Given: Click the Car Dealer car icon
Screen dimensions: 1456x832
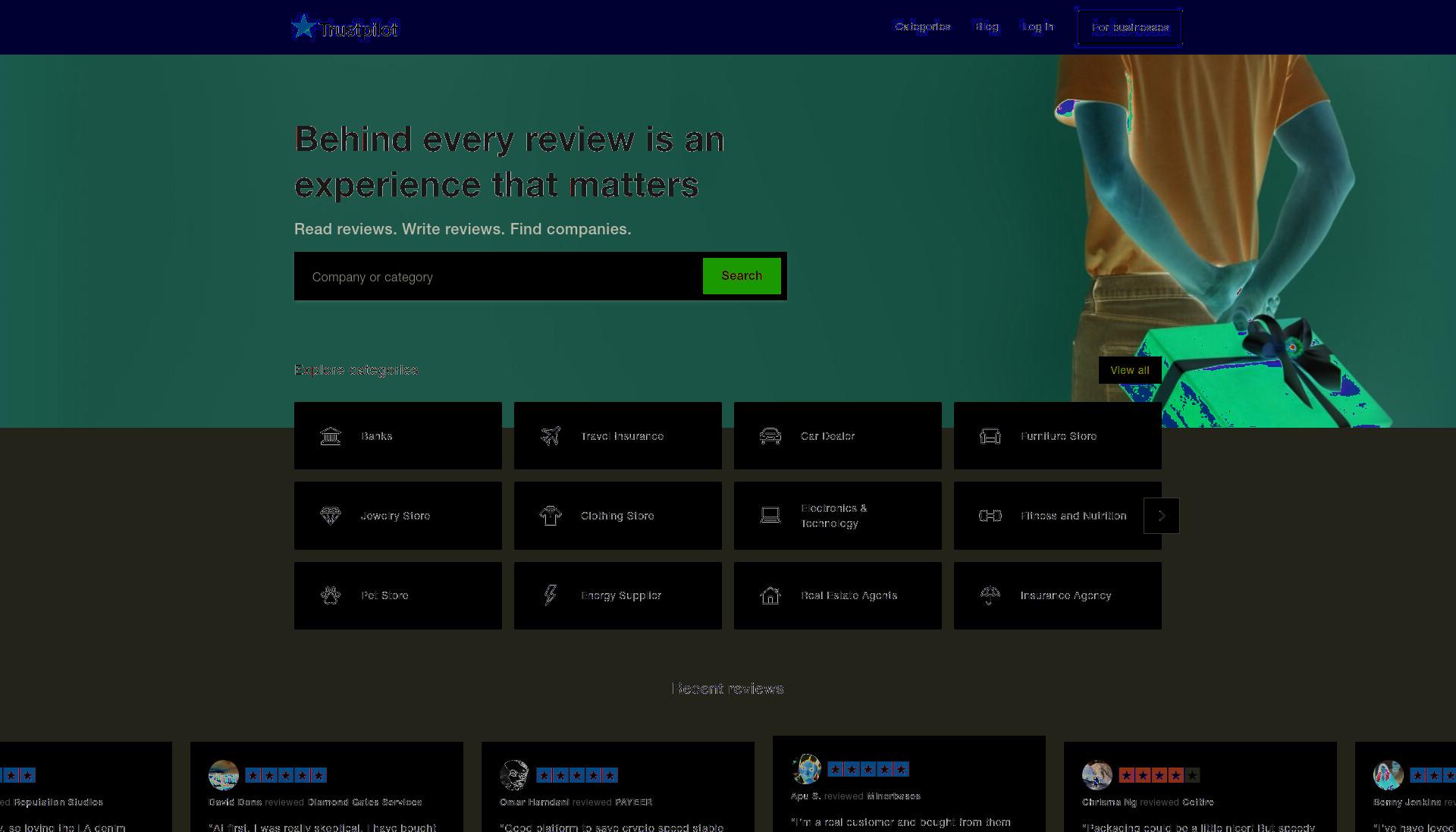Looking at the screenshot, I should (770, 436).
